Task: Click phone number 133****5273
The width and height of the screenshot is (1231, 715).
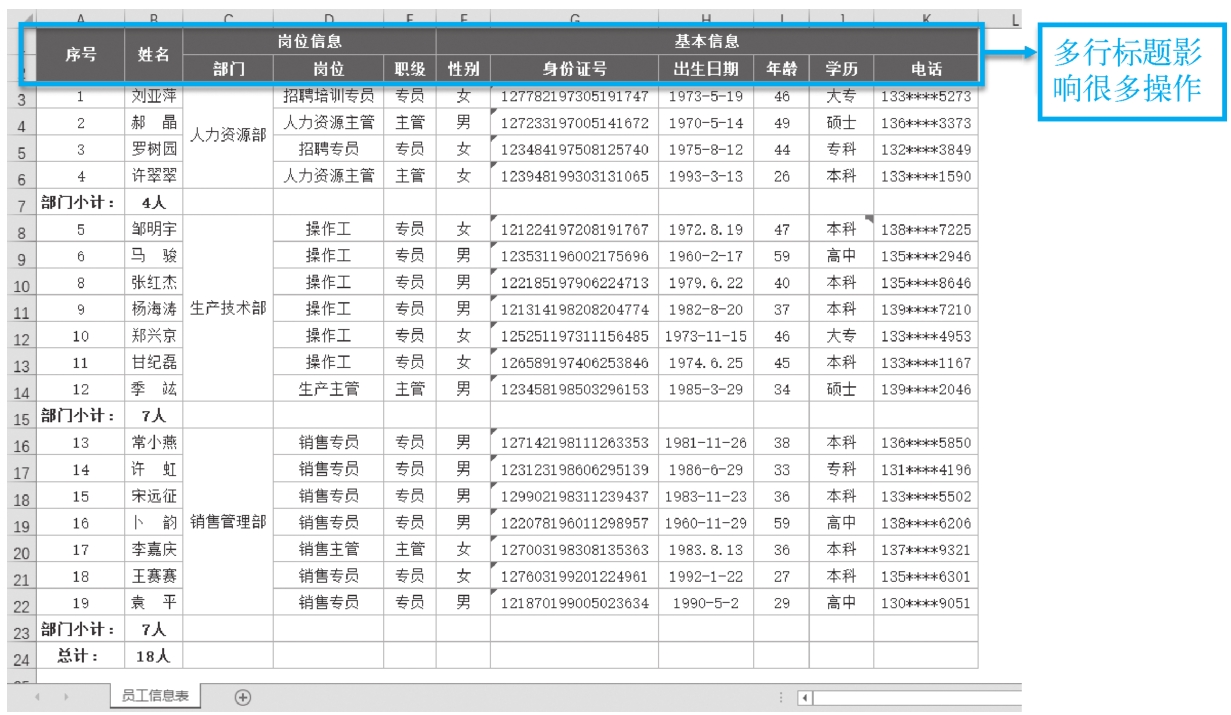Action: point(925,96)
